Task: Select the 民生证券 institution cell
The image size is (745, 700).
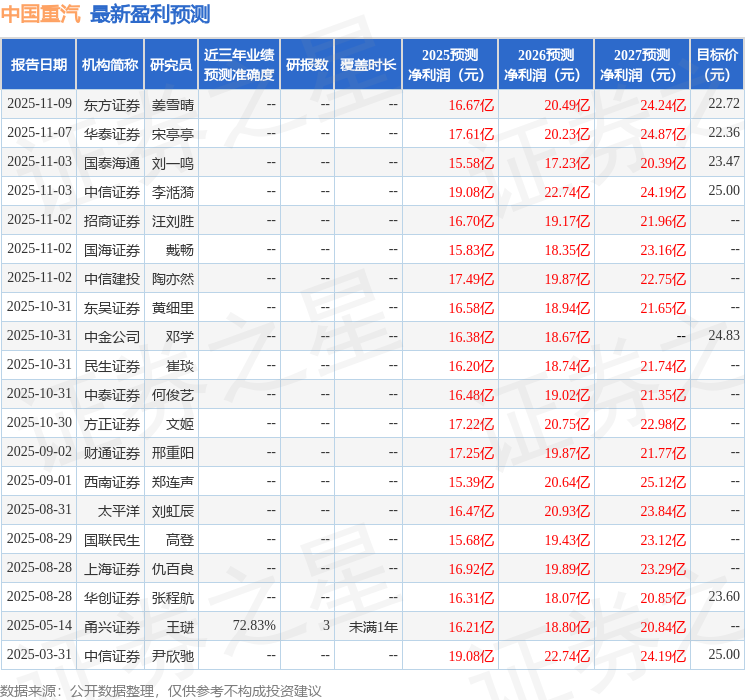Action: coord(112,366)
